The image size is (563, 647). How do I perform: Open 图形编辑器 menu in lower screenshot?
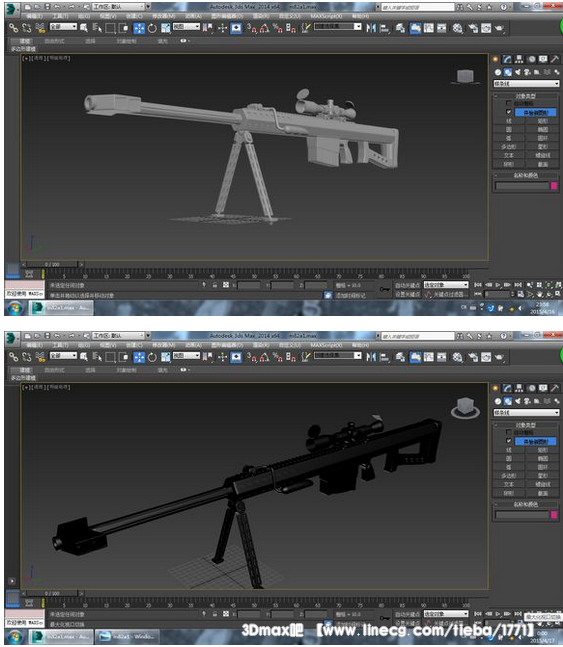[x=227, y=345]
